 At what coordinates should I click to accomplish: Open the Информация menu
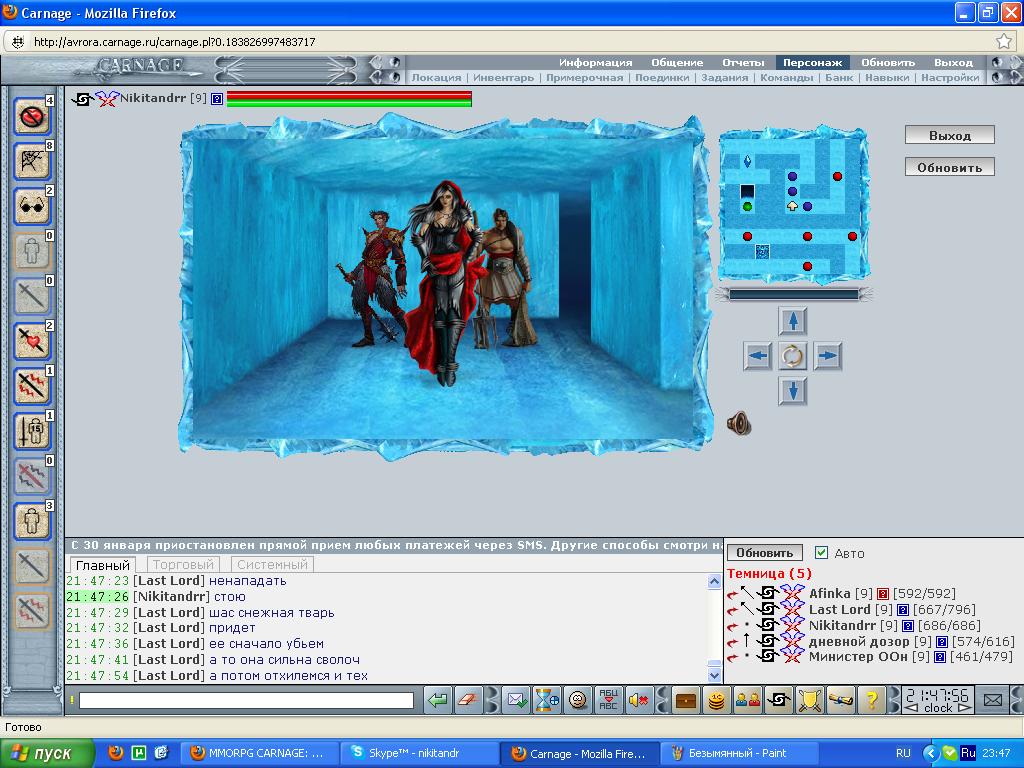click(x=596, y=63)
